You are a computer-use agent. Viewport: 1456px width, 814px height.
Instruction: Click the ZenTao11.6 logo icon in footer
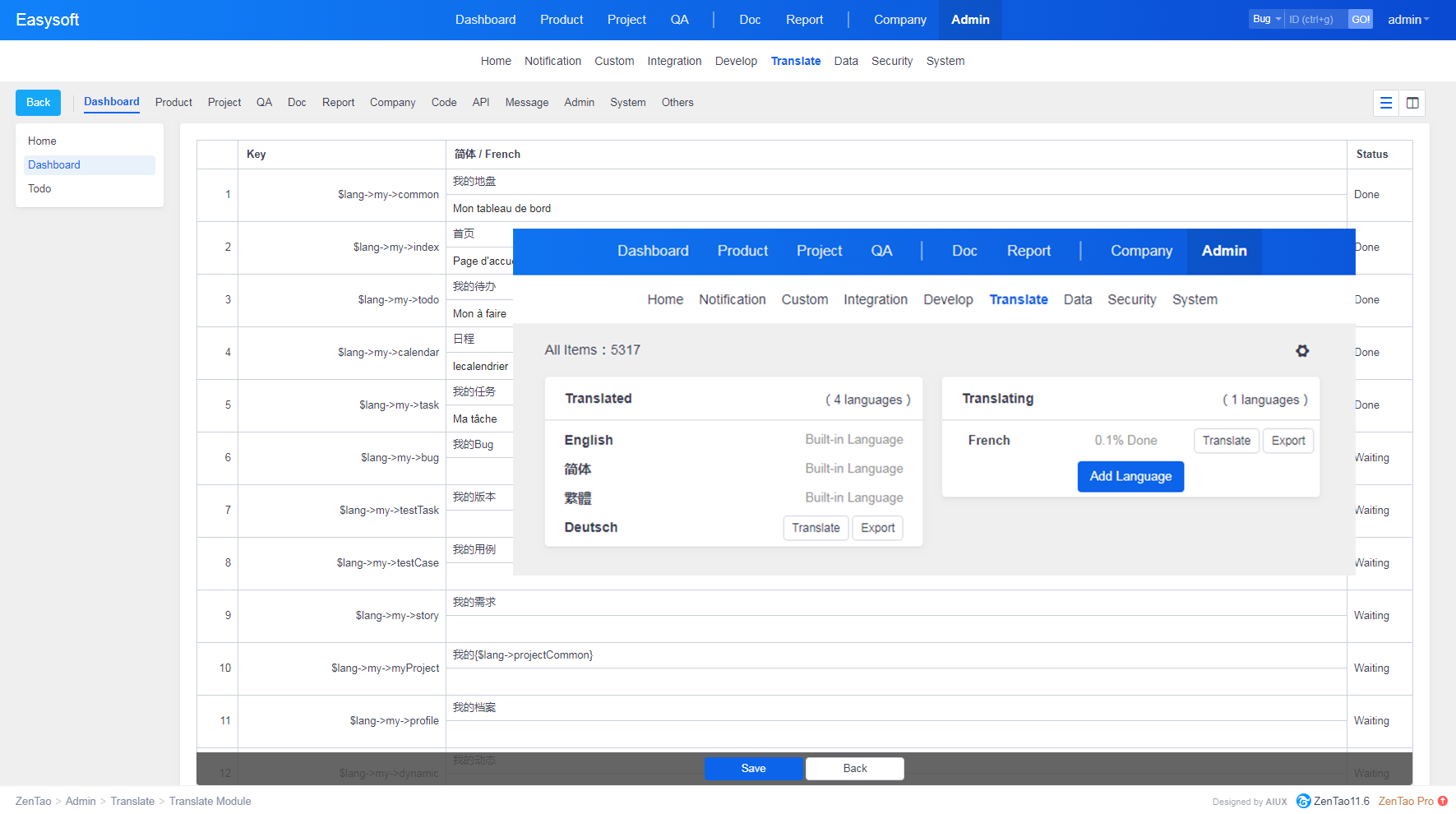1303,801
